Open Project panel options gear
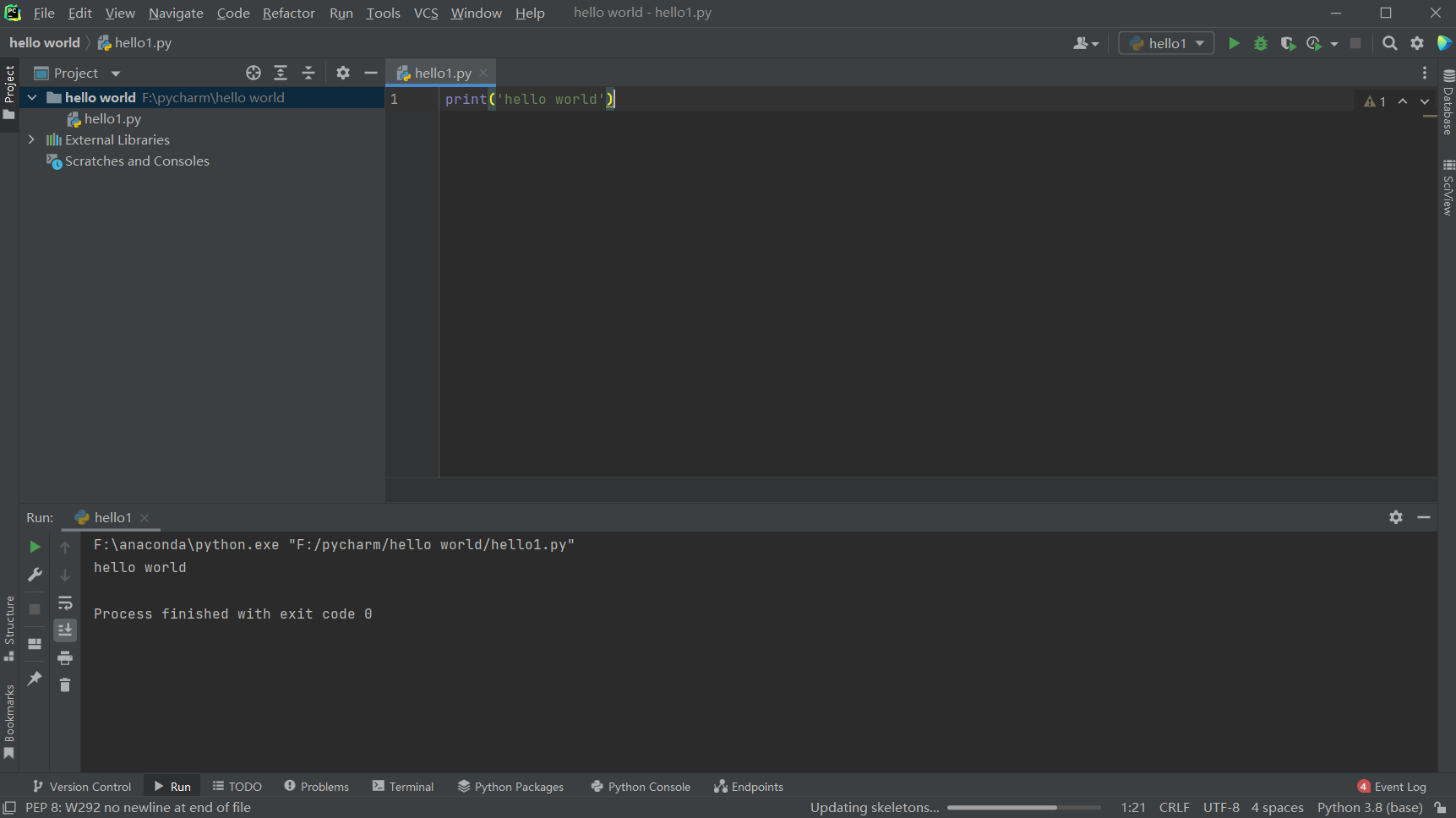 342,73
